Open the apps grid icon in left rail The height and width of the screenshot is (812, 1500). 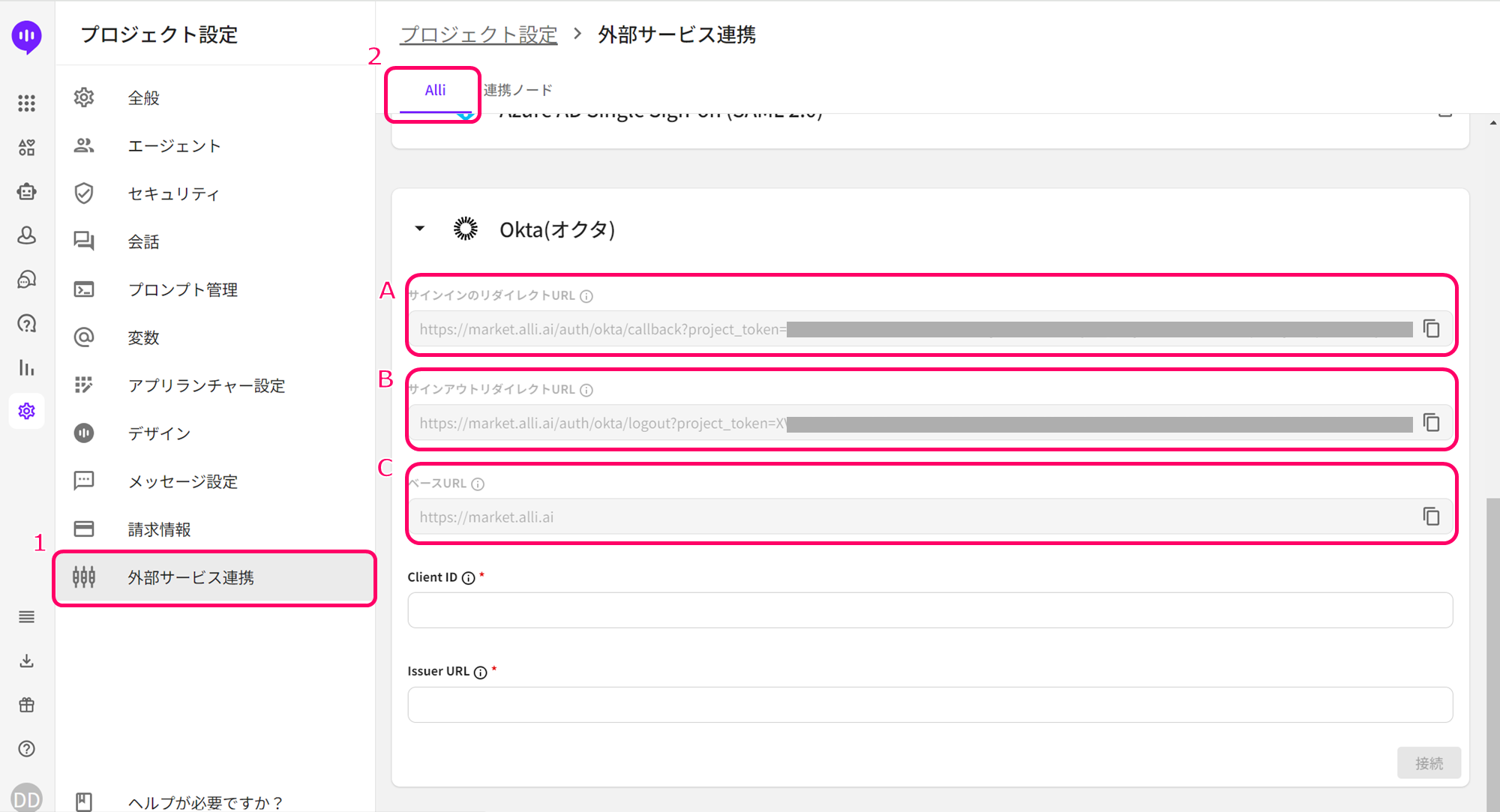[27, 103]
